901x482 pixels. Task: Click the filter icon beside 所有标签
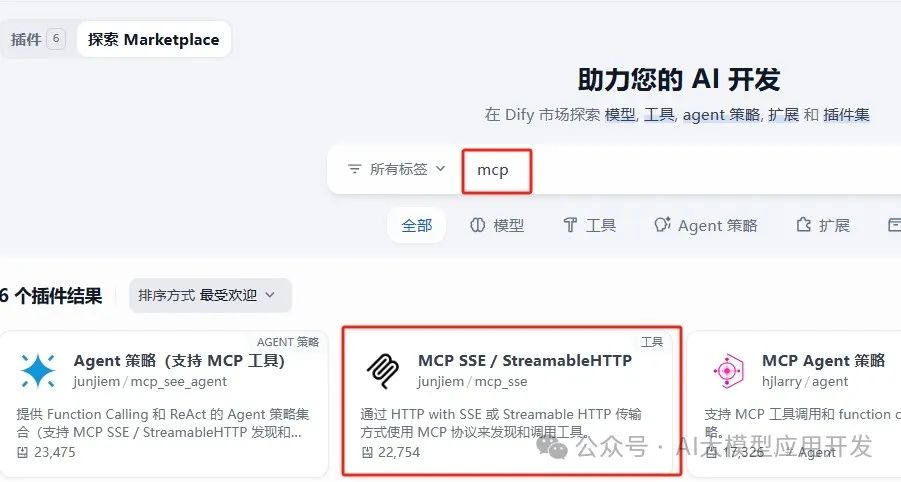pos(355,169)
